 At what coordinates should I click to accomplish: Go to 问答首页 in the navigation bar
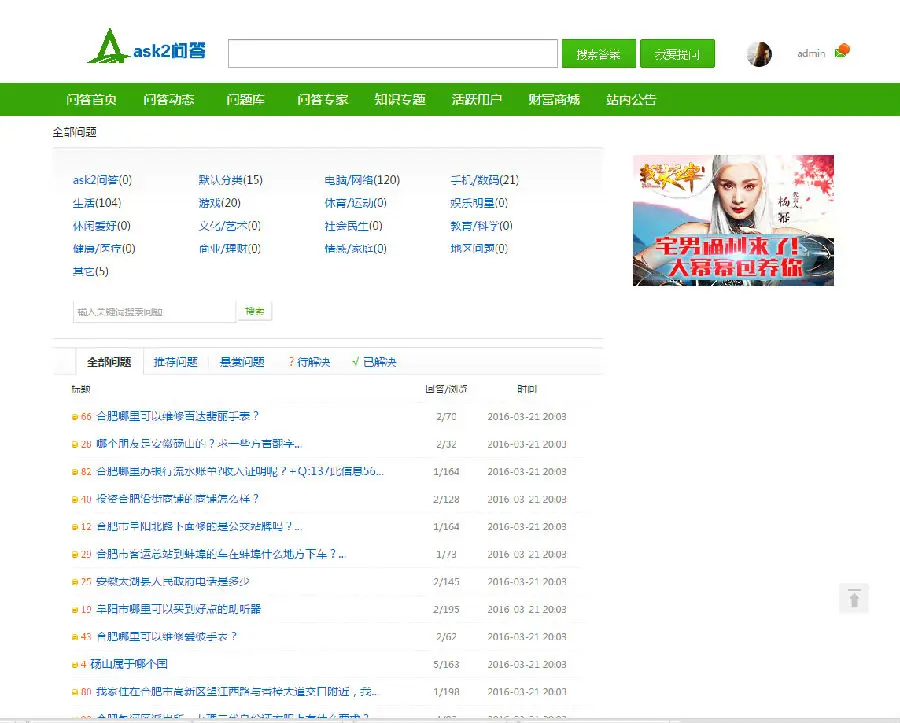(91, 100)
